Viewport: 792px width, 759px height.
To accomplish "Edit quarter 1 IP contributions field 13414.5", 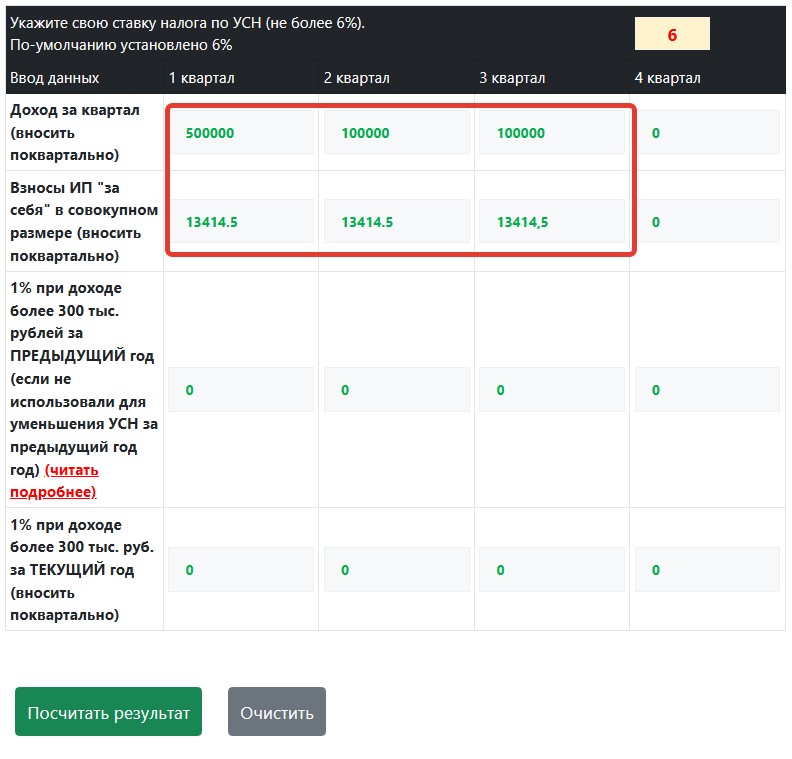I will [241, 221].
